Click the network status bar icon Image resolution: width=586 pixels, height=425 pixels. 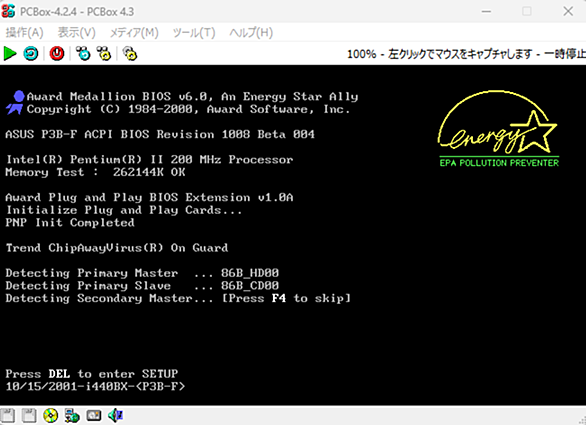pyautogui.click(x=72, y=416)
